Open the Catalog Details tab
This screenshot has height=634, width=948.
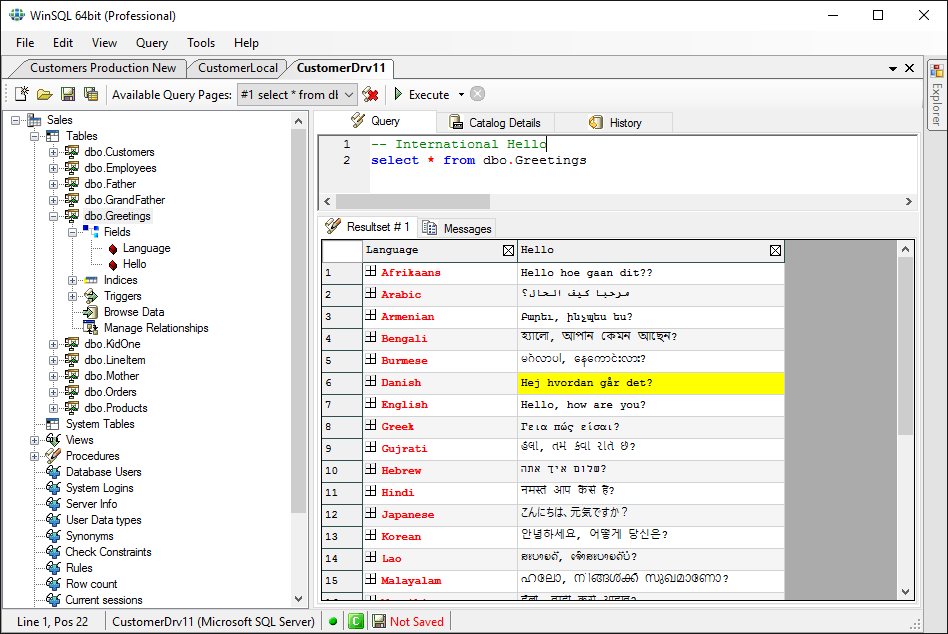[495, 123]
